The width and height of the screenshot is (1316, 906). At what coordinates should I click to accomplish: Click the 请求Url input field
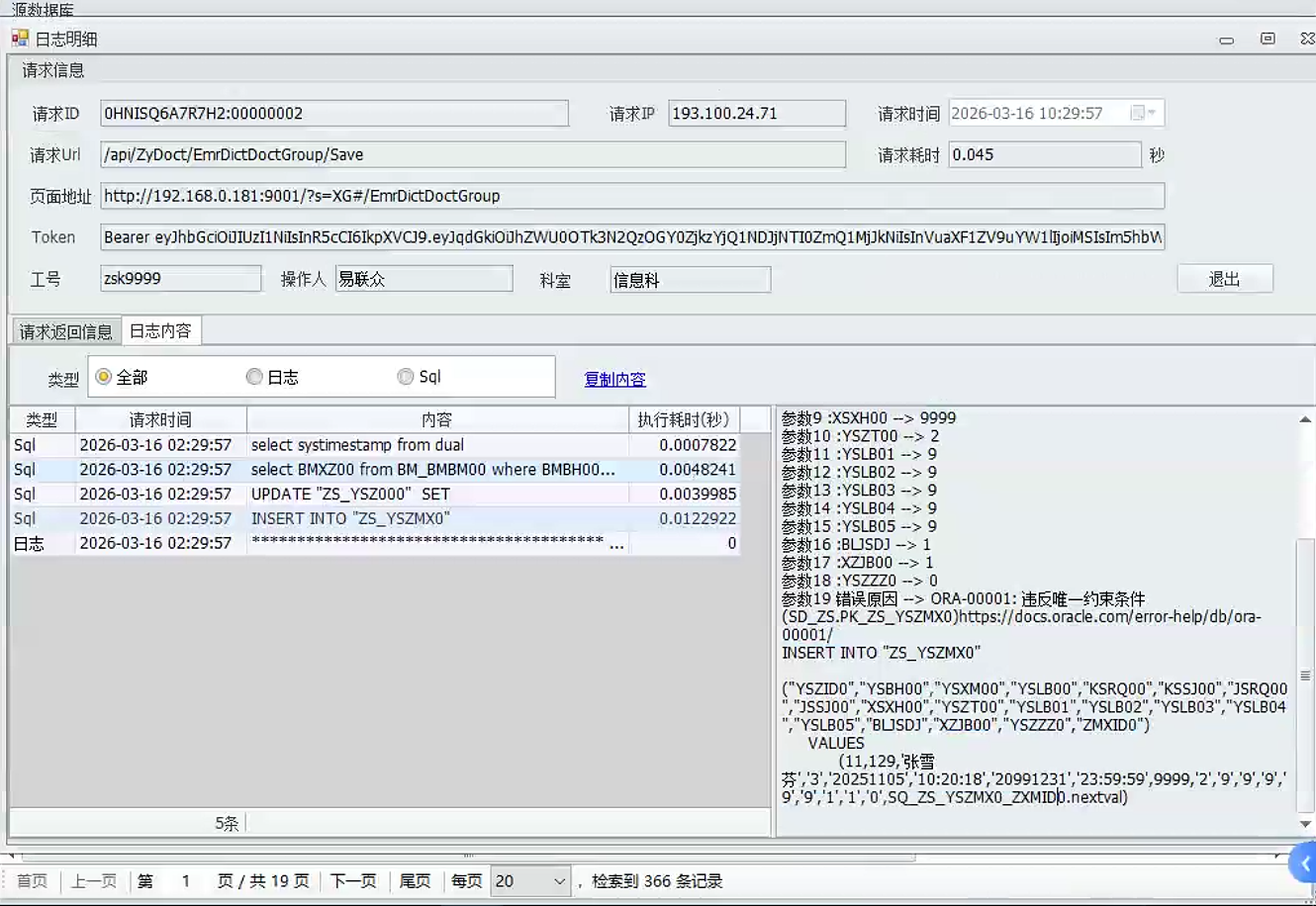(473, 155)
